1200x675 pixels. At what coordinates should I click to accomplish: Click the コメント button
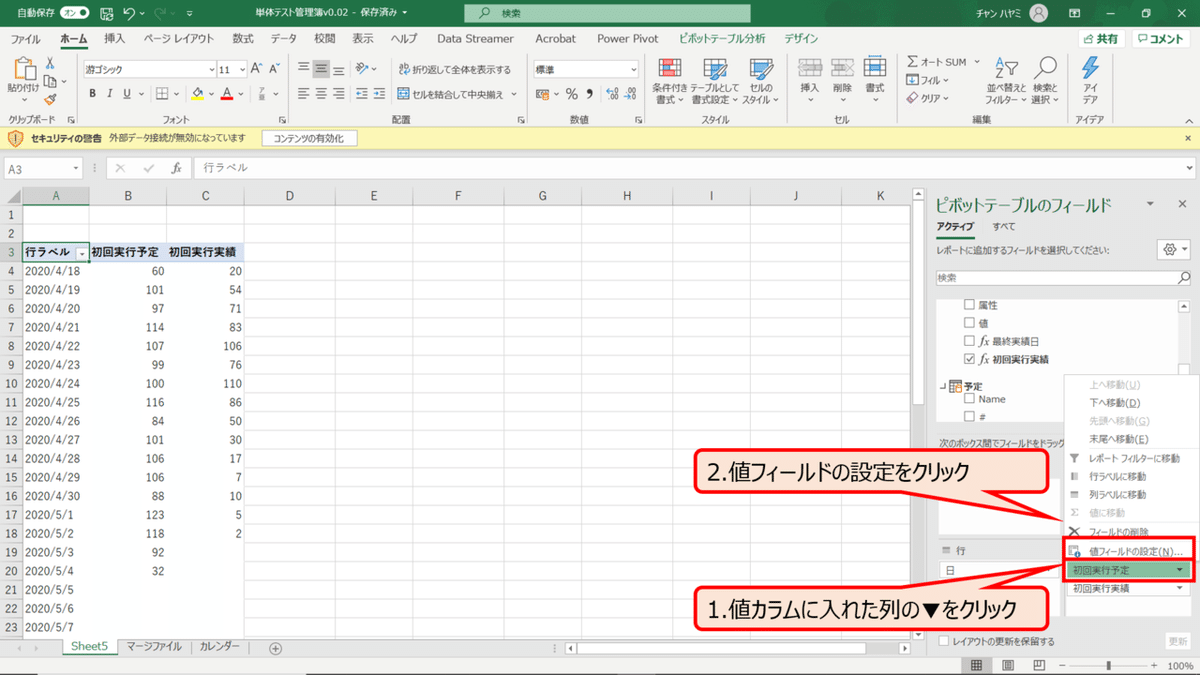point(1161,39)
